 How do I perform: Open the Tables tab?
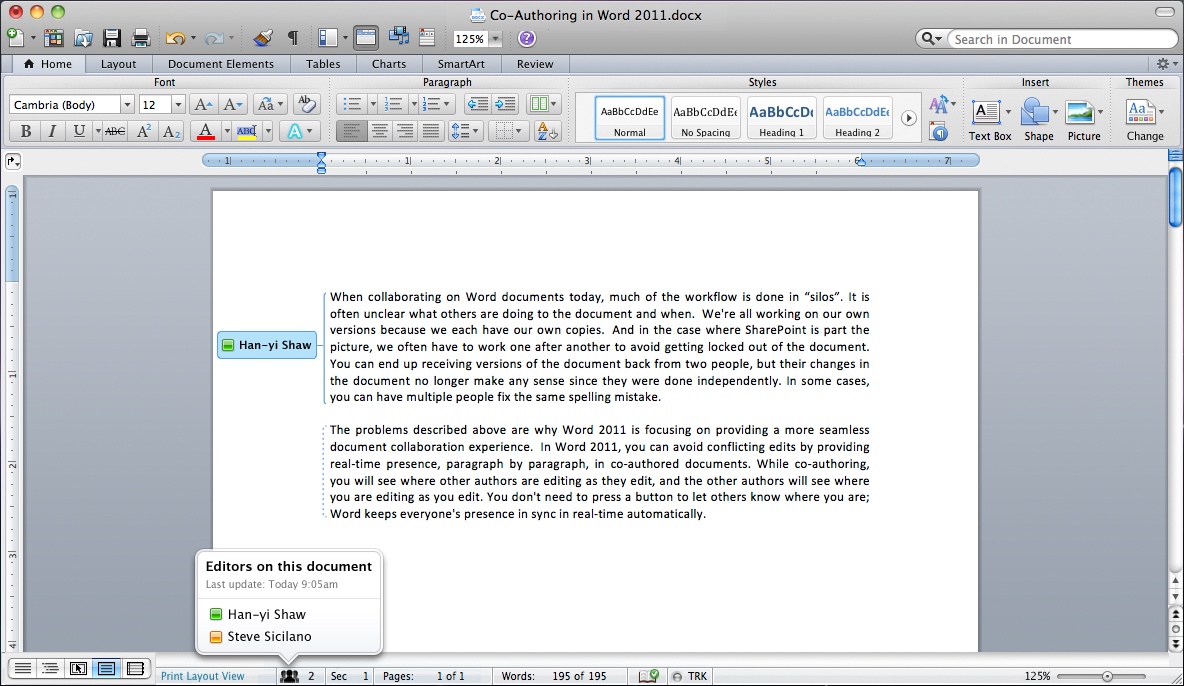(x=323, y=64)
